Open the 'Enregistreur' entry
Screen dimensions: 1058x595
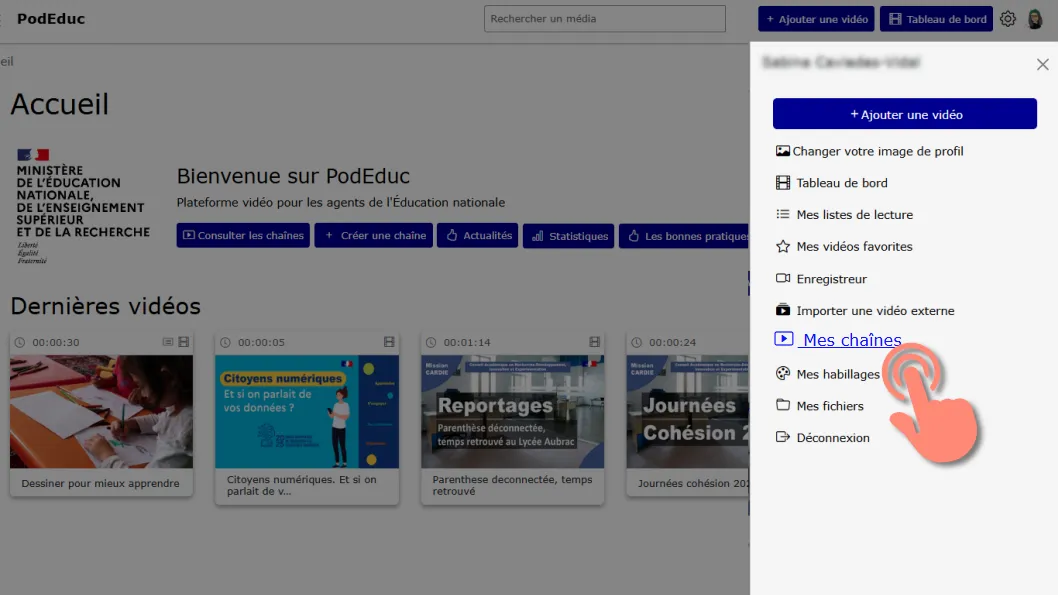coord(831,279)
